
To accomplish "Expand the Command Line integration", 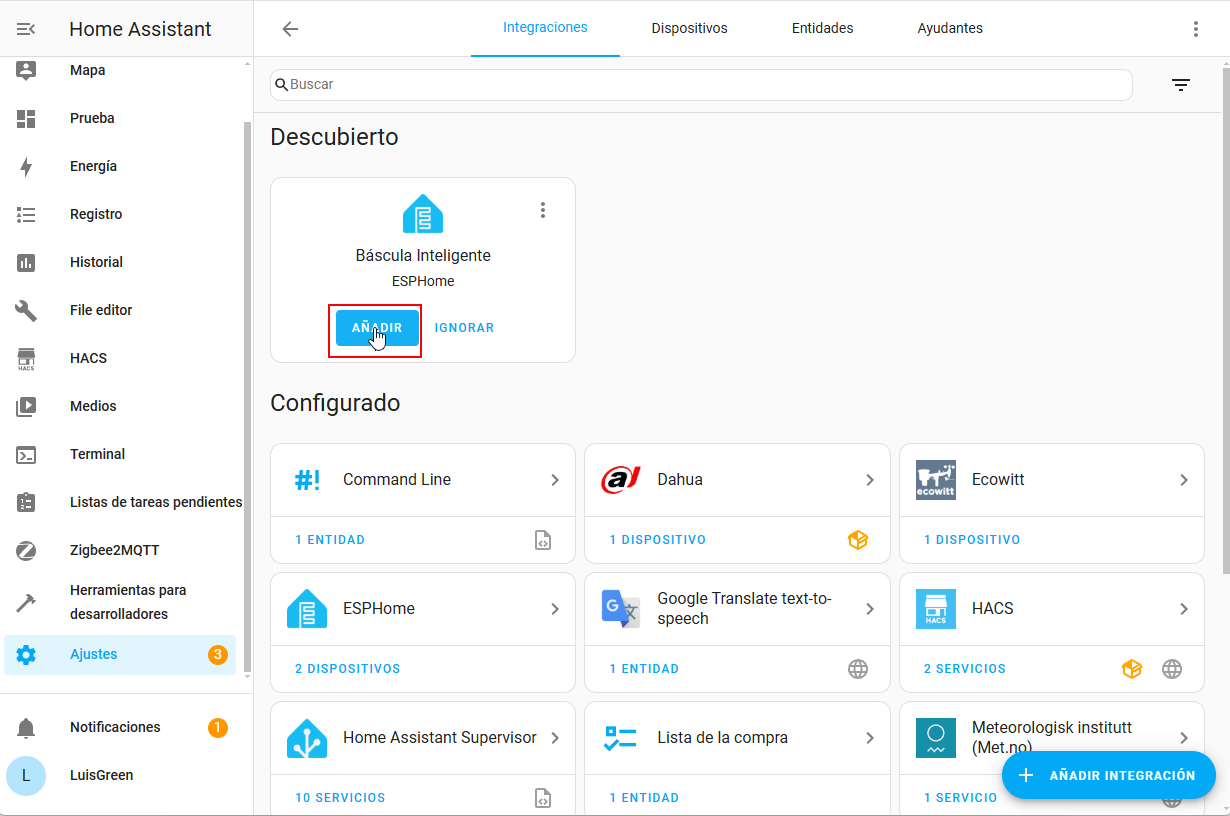I will 555,480.
